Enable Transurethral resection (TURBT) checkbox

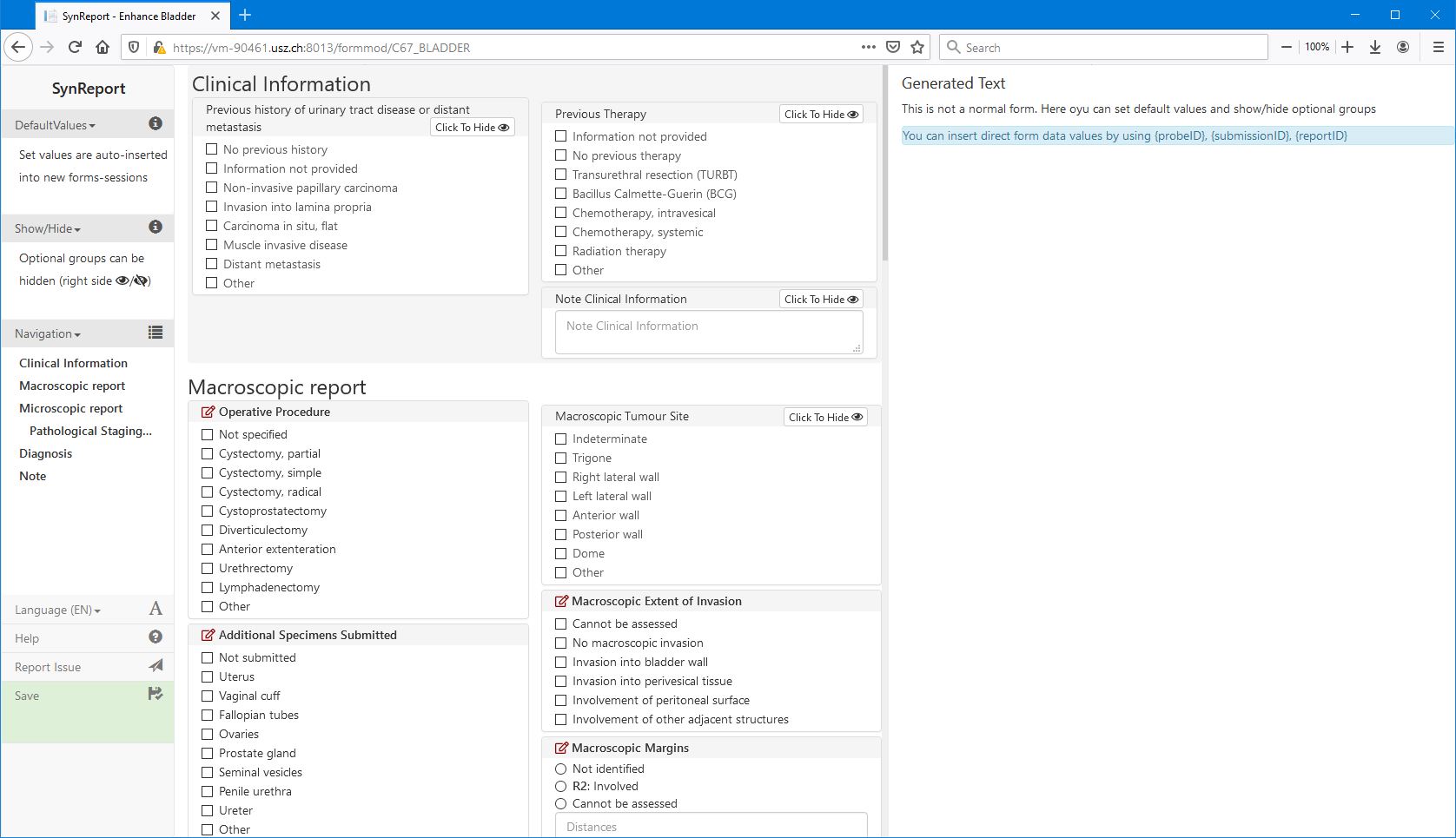560,175
